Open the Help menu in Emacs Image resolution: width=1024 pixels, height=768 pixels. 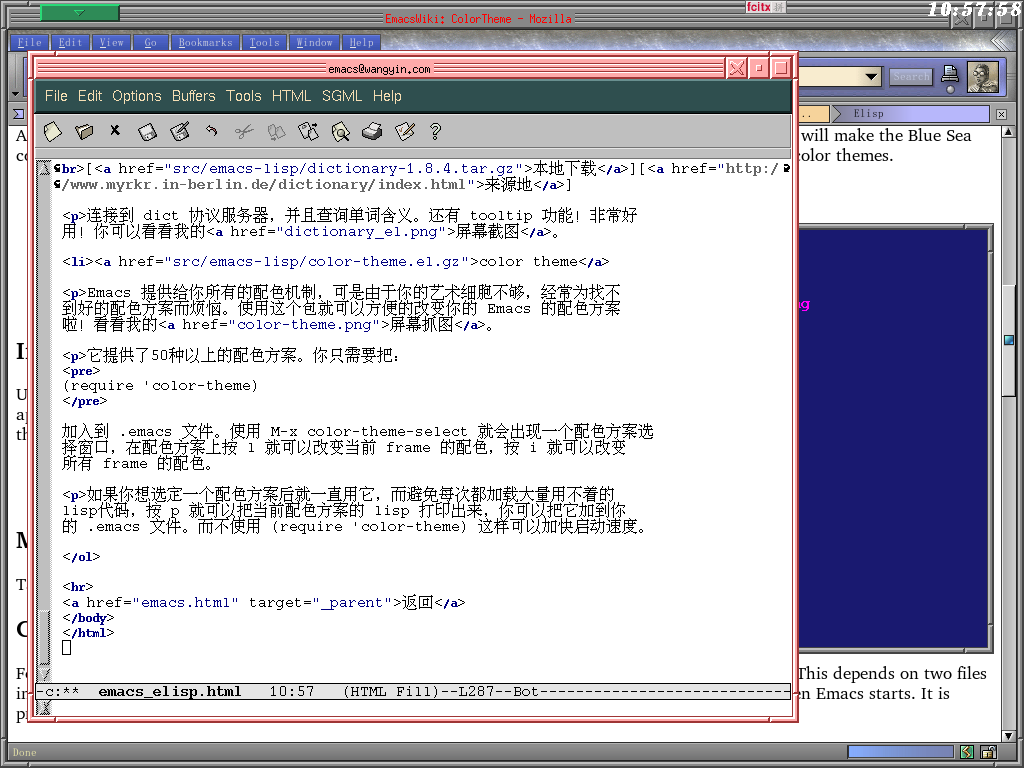coord(387,96)
